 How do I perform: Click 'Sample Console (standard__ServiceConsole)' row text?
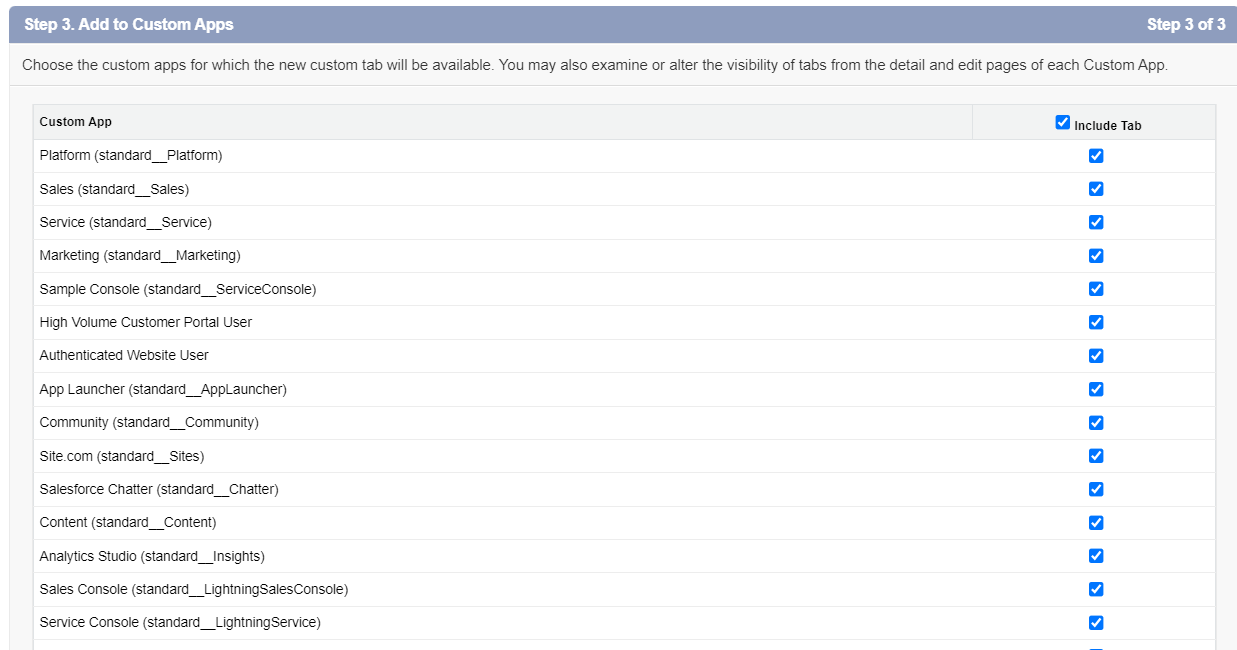(178, 289)
